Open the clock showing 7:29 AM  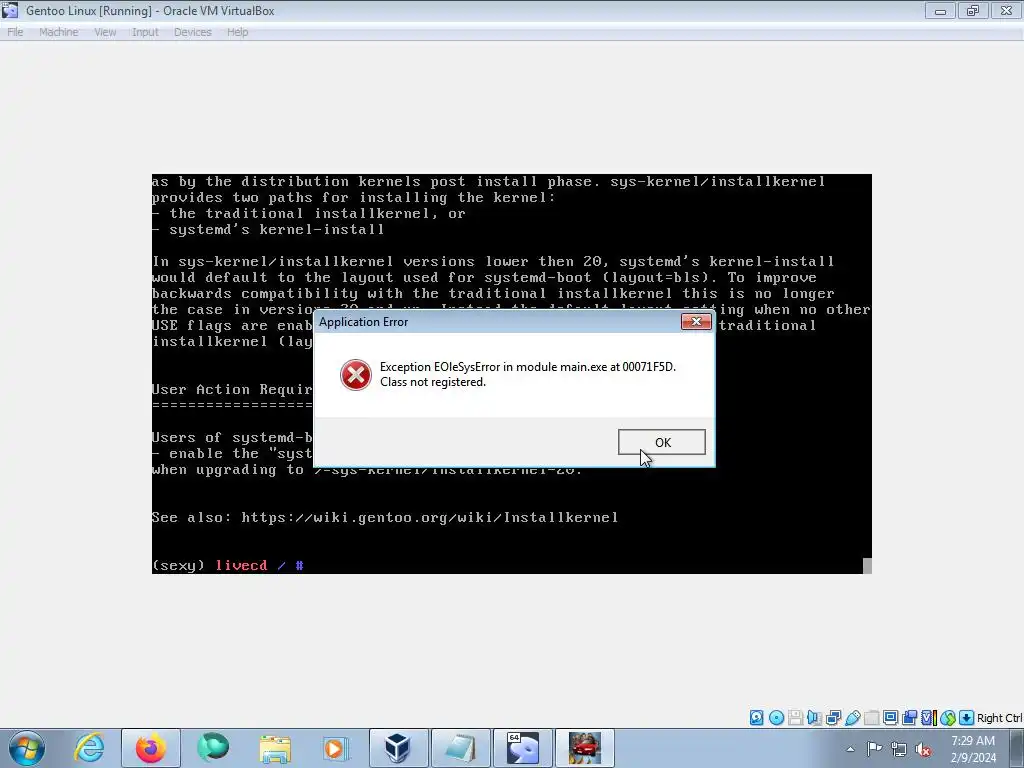tap(973, 749)
